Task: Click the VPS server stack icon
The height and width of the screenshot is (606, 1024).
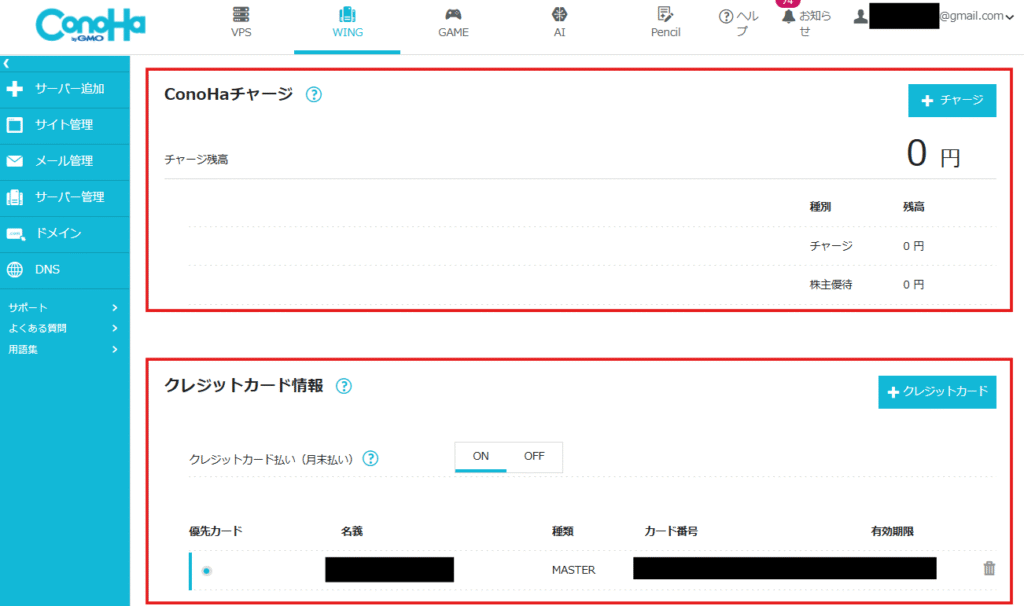Action: pos(241,14)
